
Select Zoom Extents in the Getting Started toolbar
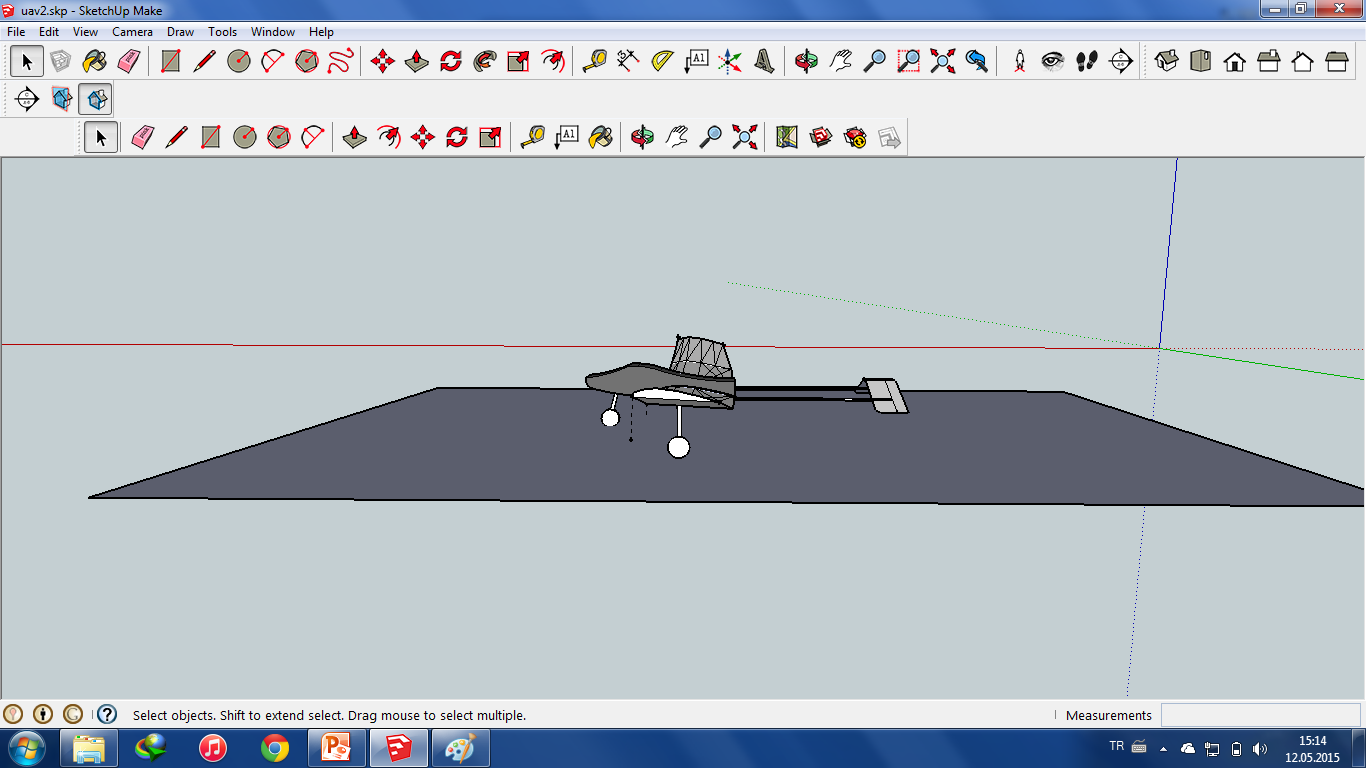[x=745, y=137]
